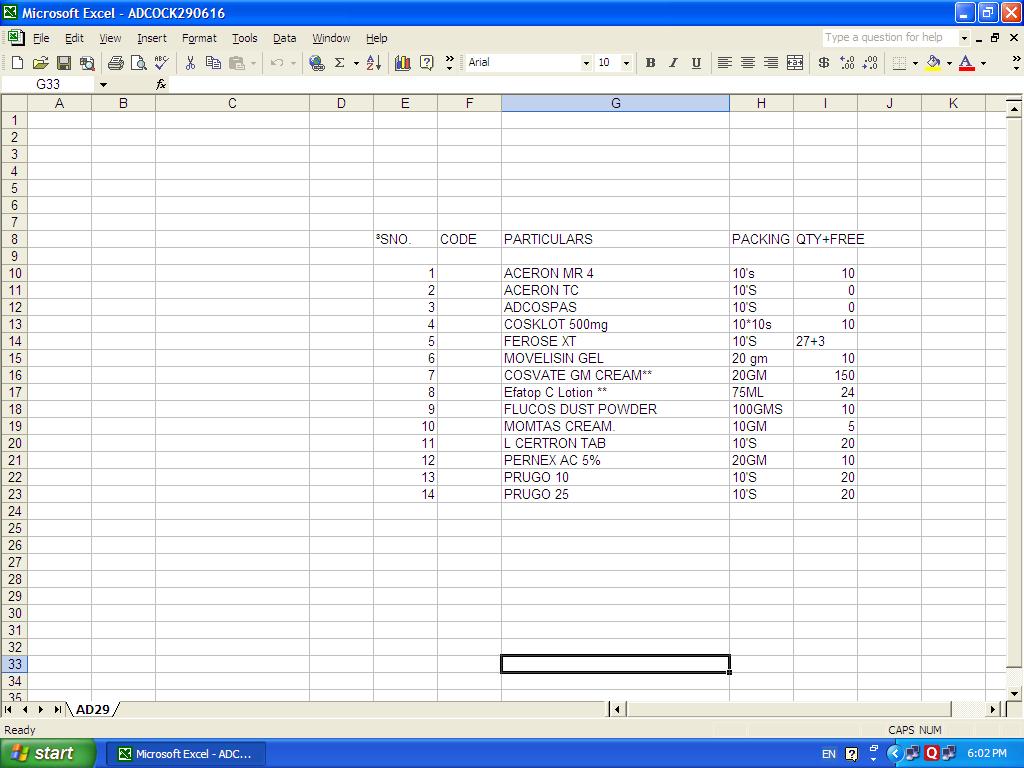Run the Spelling check

pos(161,63)
